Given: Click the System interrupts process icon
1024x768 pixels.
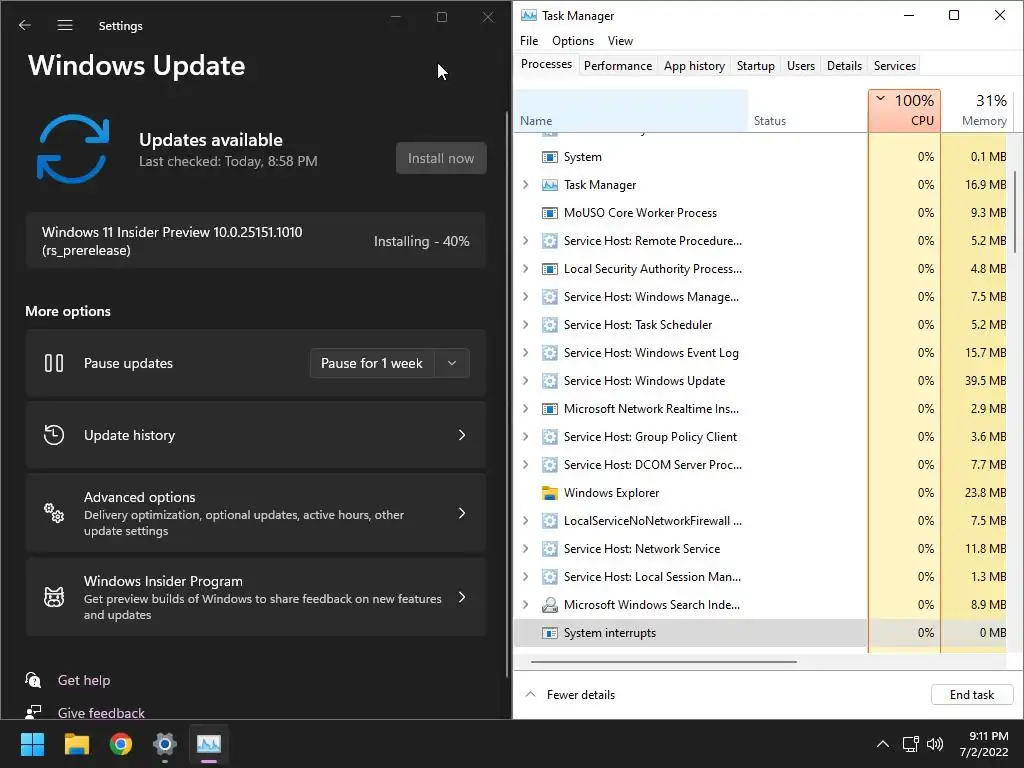Looking at the screenshot, I should tap(550, 633).
